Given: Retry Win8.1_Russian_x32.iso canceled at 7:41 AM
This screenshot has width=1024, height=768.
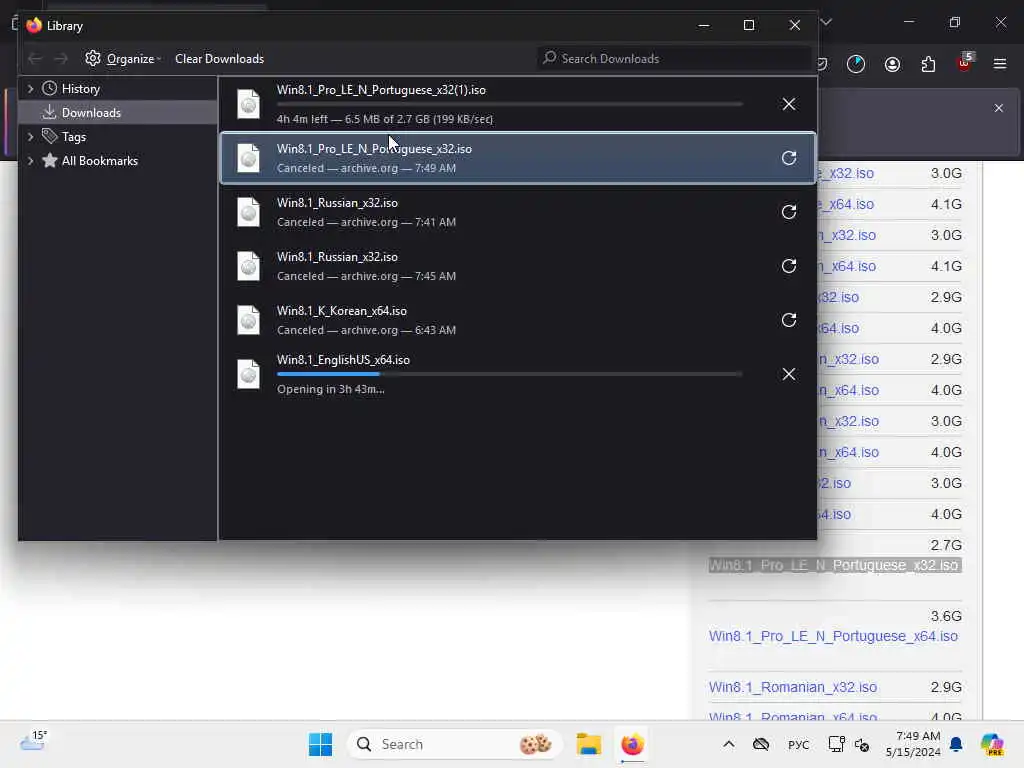Looking at the screenshot, I should click(788, 212).
